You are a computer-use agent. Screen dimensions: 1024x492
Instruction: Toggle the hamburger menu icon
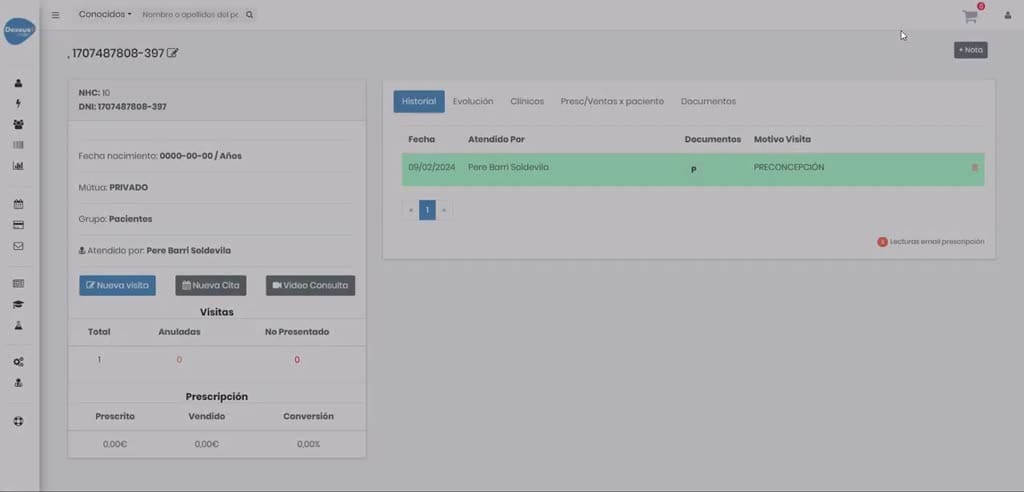pos(56,15)
